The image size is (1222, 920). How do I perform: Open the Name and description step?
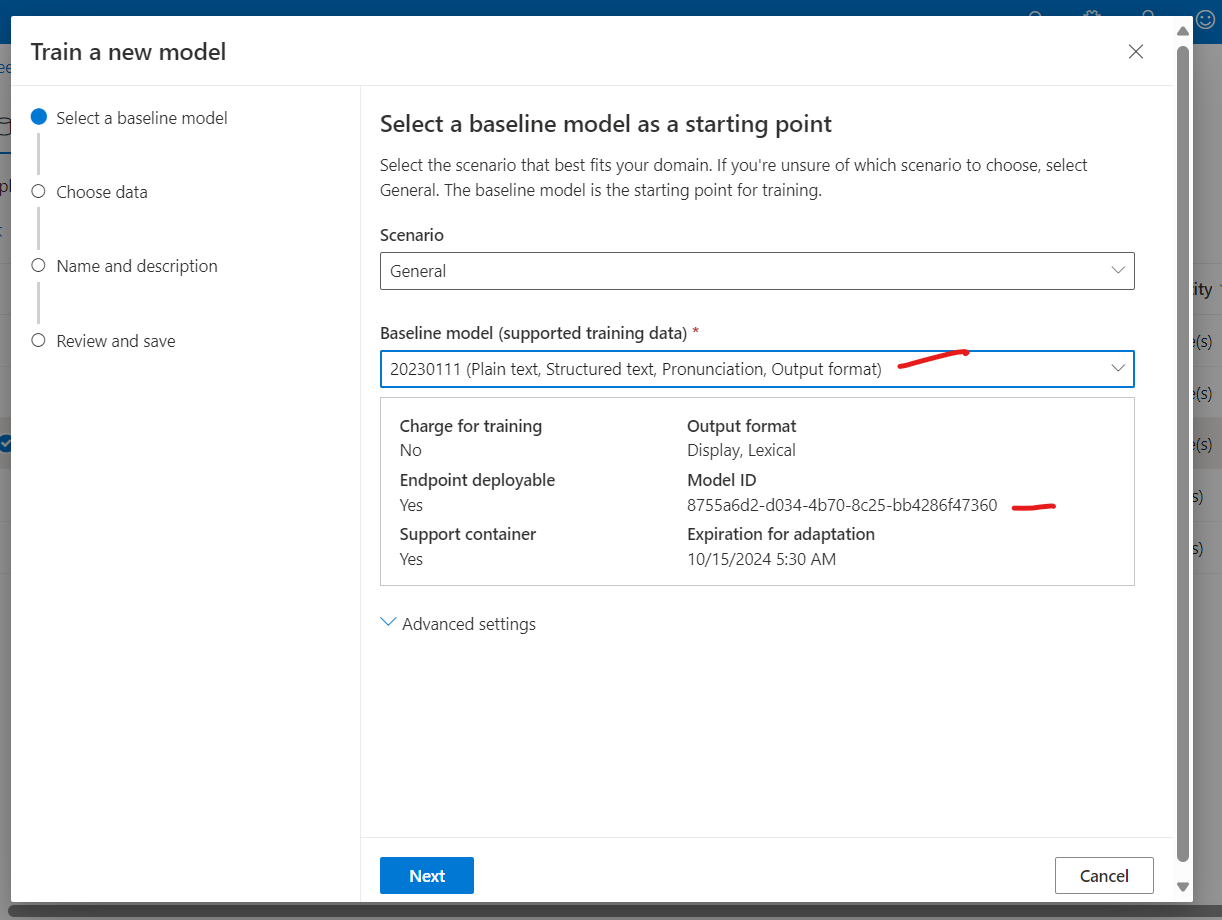(x=125, y=266)
